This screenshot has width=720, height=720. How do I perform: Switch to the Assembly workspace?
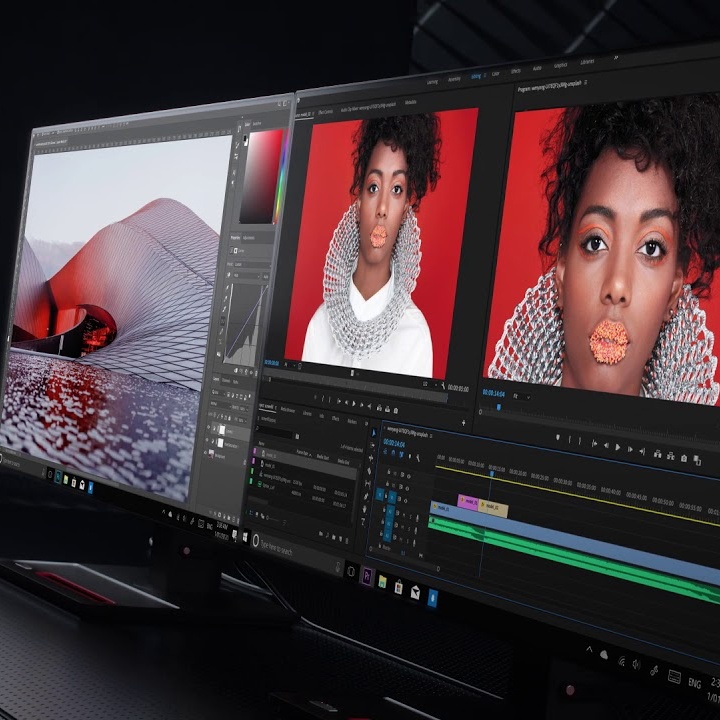454,79
